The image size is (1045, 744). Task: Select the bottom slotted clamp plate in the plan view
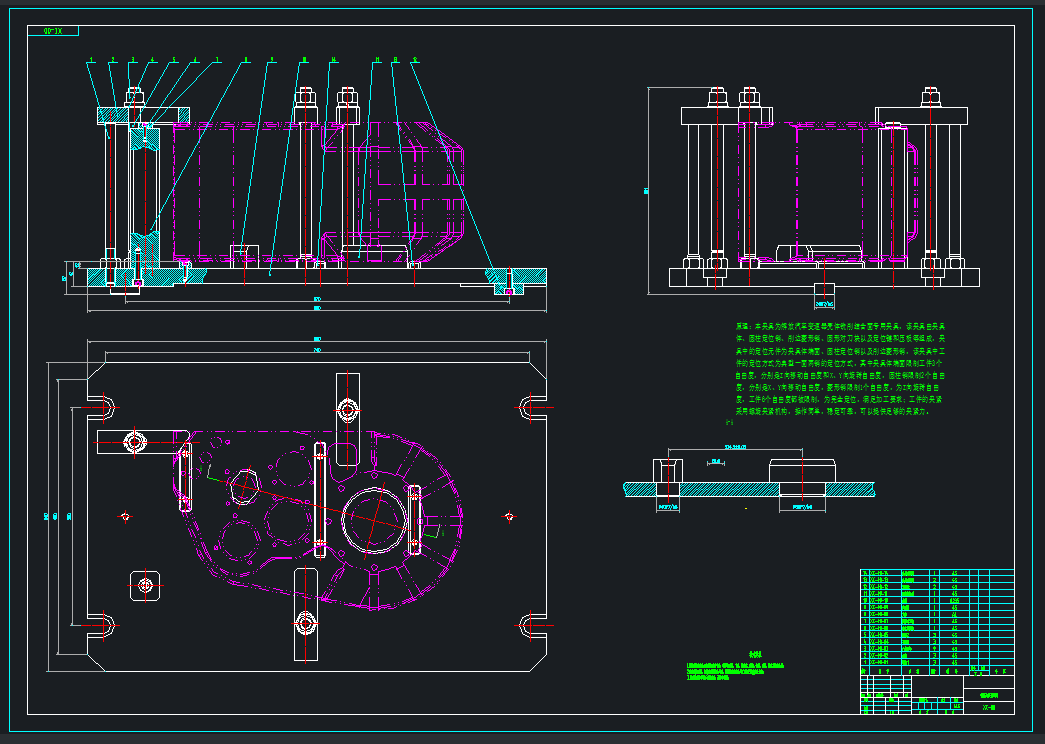click(x=306, y=614)
